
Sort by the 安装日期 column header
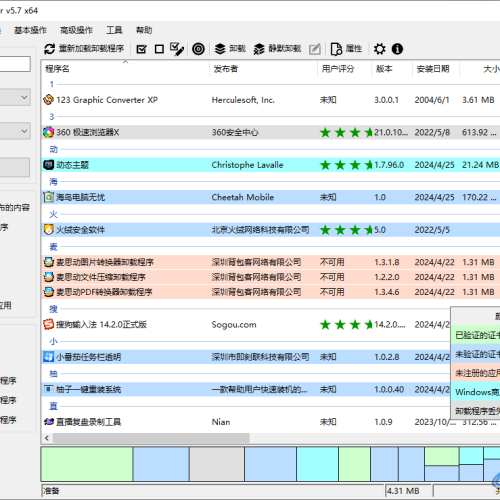click(436, 69)
